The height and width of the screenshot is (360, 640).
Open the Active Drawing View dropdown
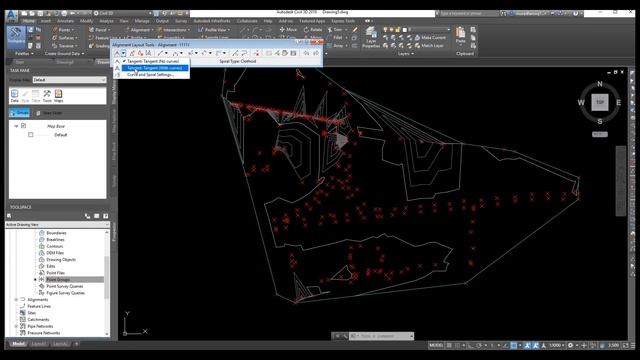(x=58, y=224)
